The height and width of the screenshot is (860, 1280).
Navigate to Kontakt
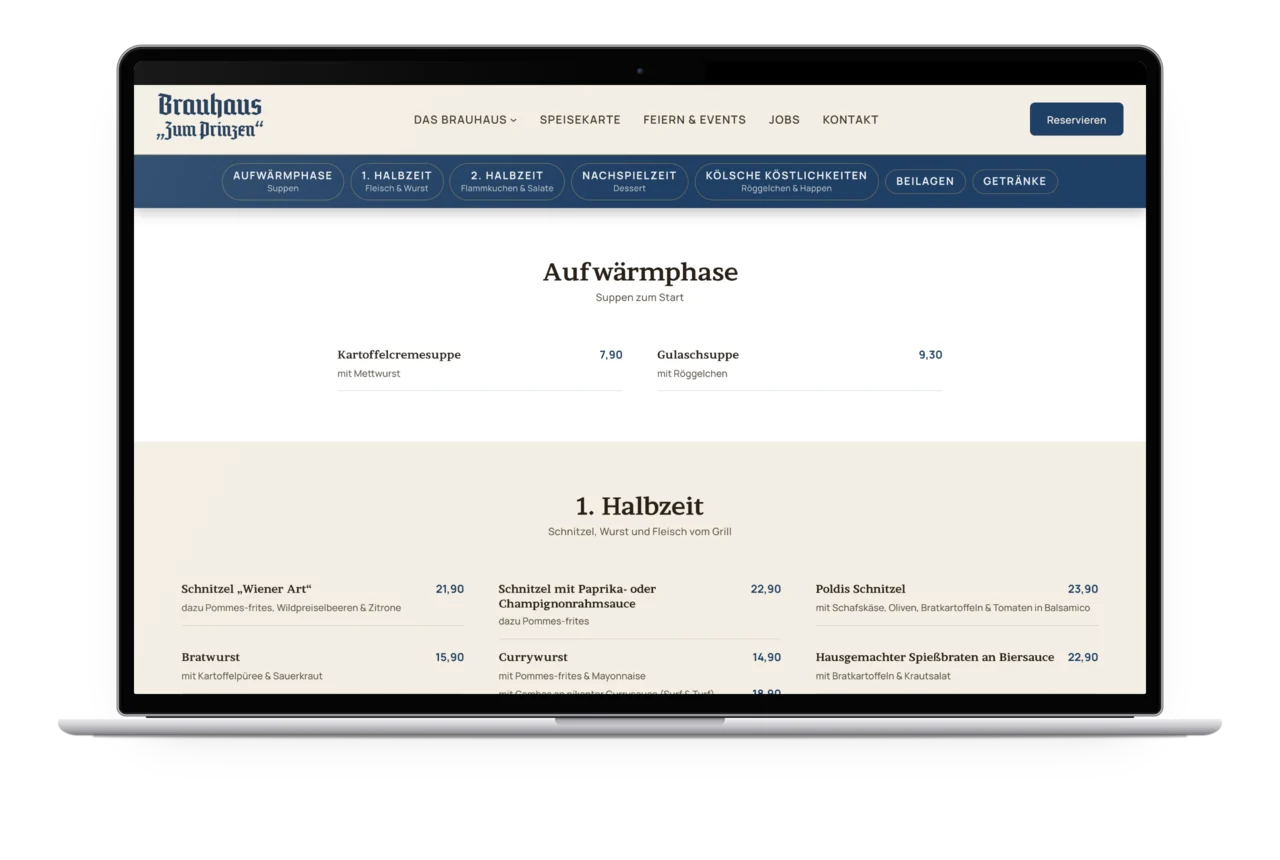850,120
